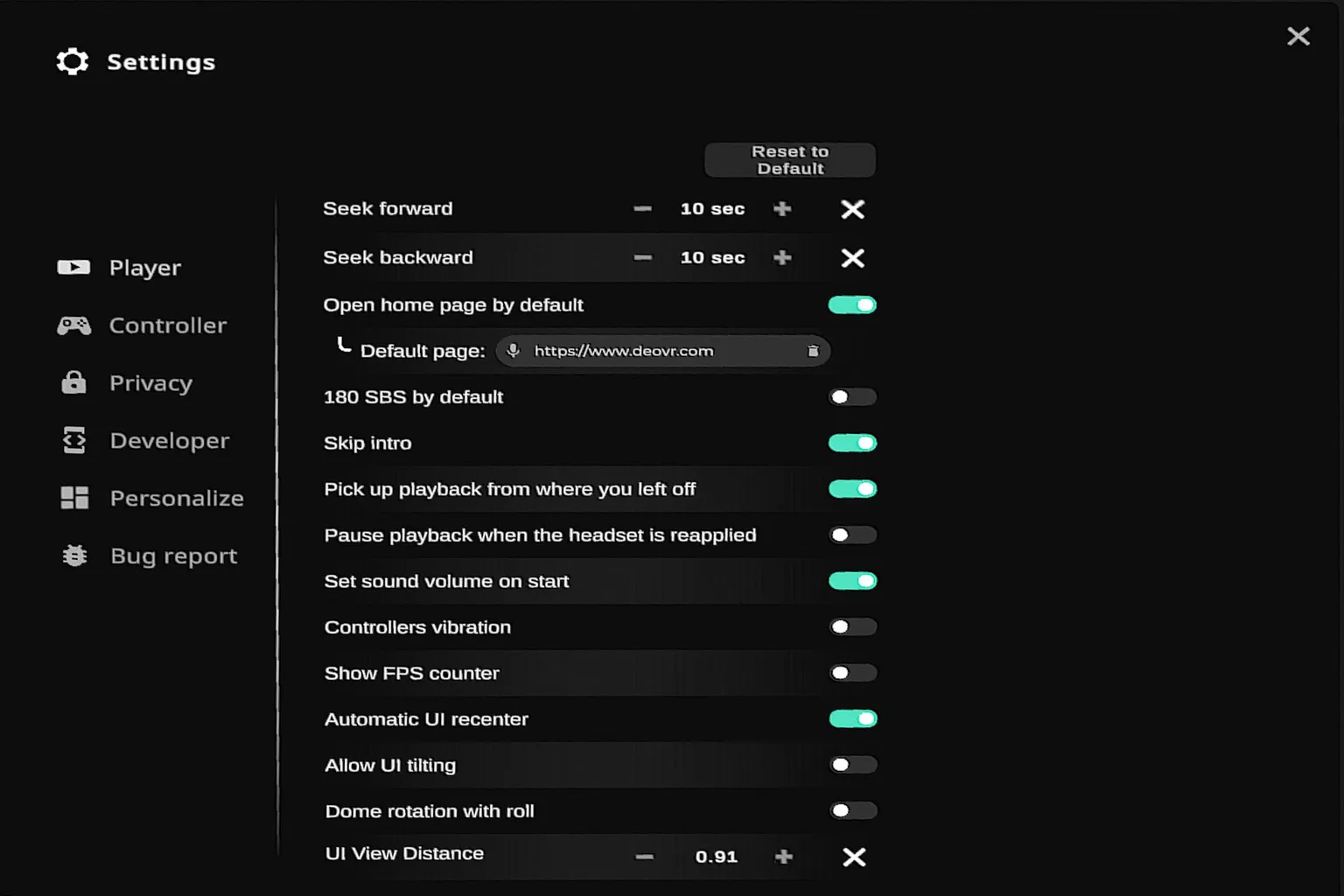Select the Controller gamepad icon

(73, 325)
